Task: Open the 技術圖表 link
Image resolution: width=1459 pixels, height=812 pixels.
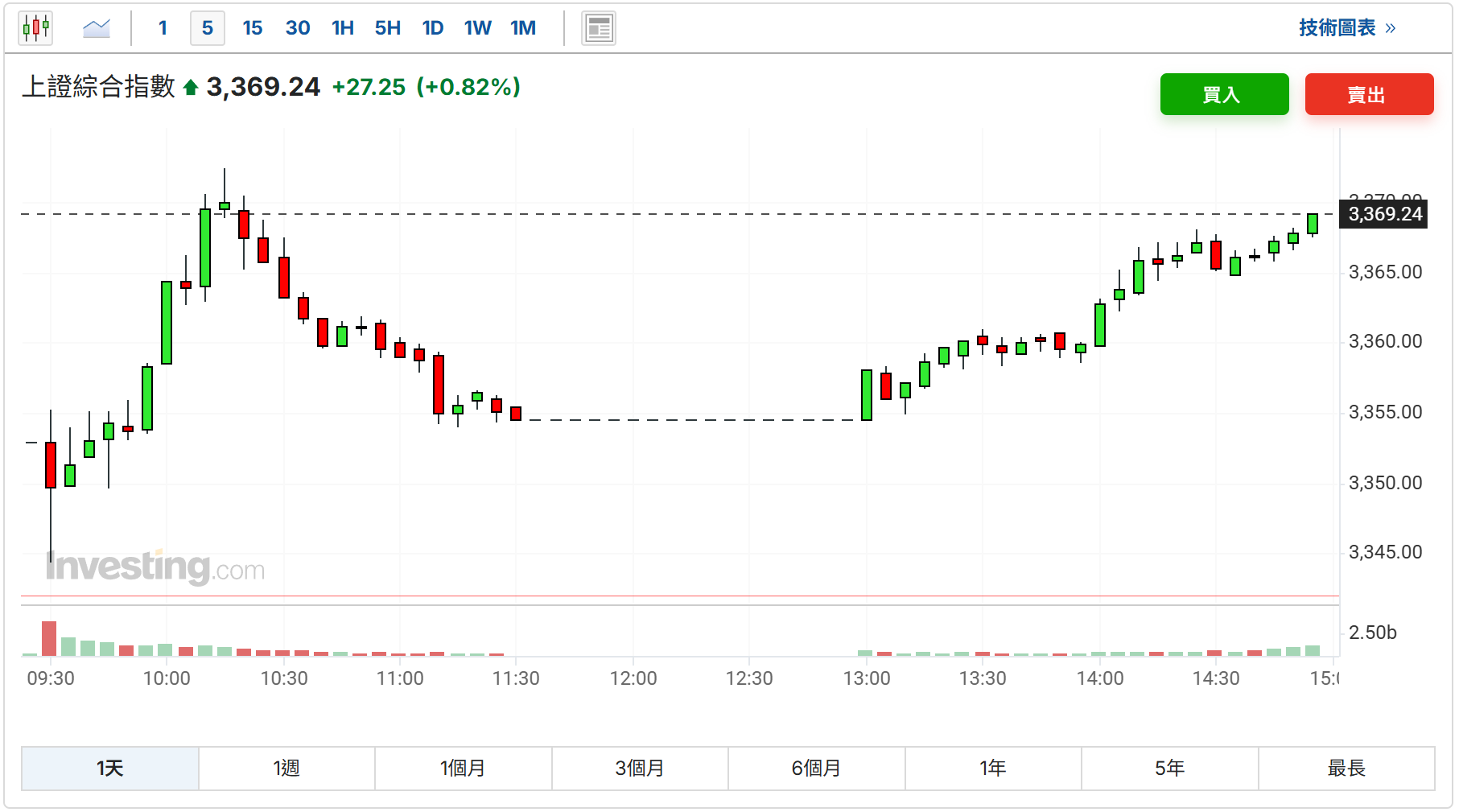Action: pyautogui.click(x=1347, y=28)
